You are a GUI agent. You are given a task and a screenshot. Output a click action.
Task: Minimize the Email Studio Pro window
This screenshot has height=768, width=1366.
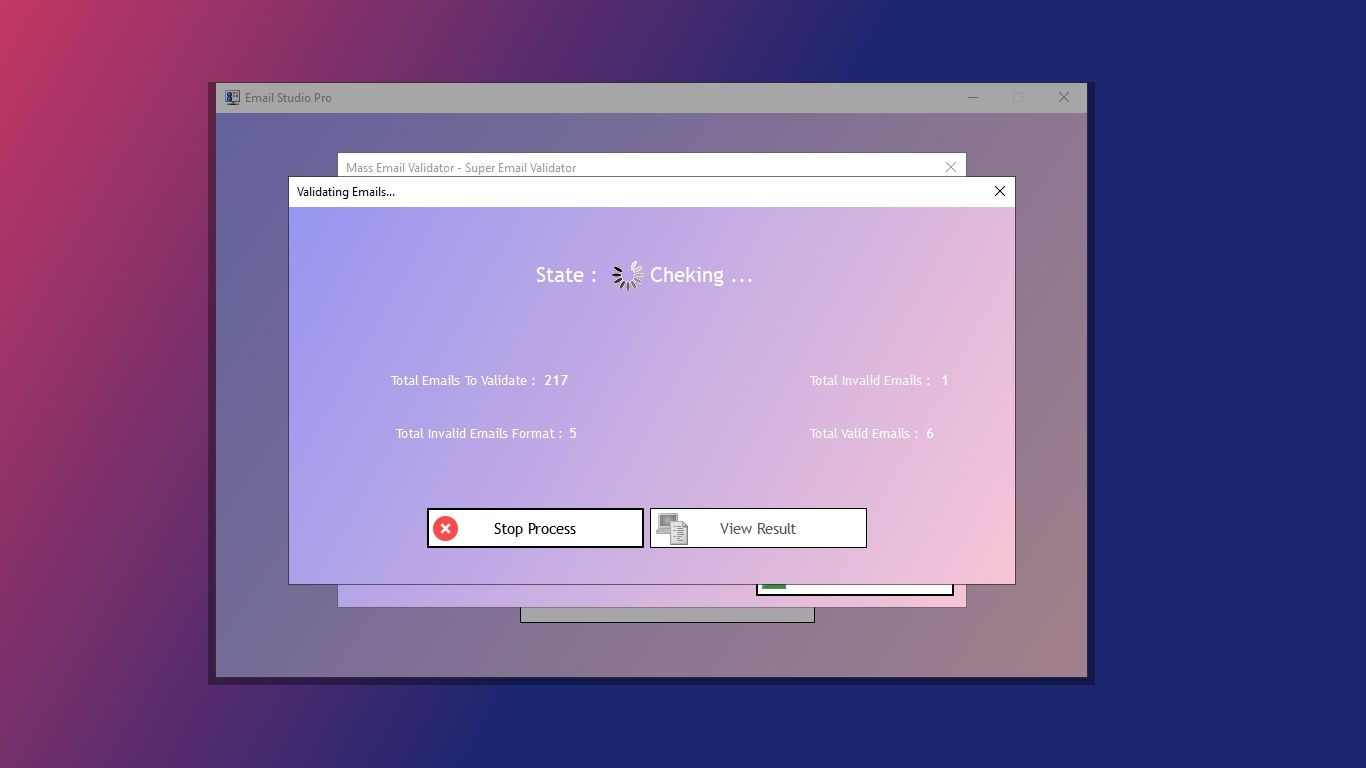point(973,97)
